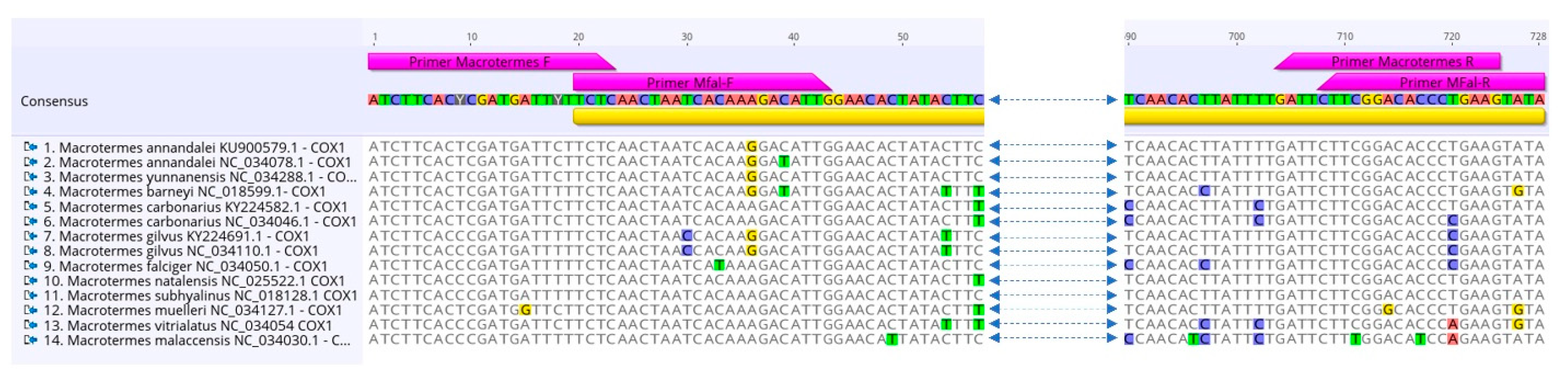
Task: Click the Consensus row label
Action: [x=54, y=101]
